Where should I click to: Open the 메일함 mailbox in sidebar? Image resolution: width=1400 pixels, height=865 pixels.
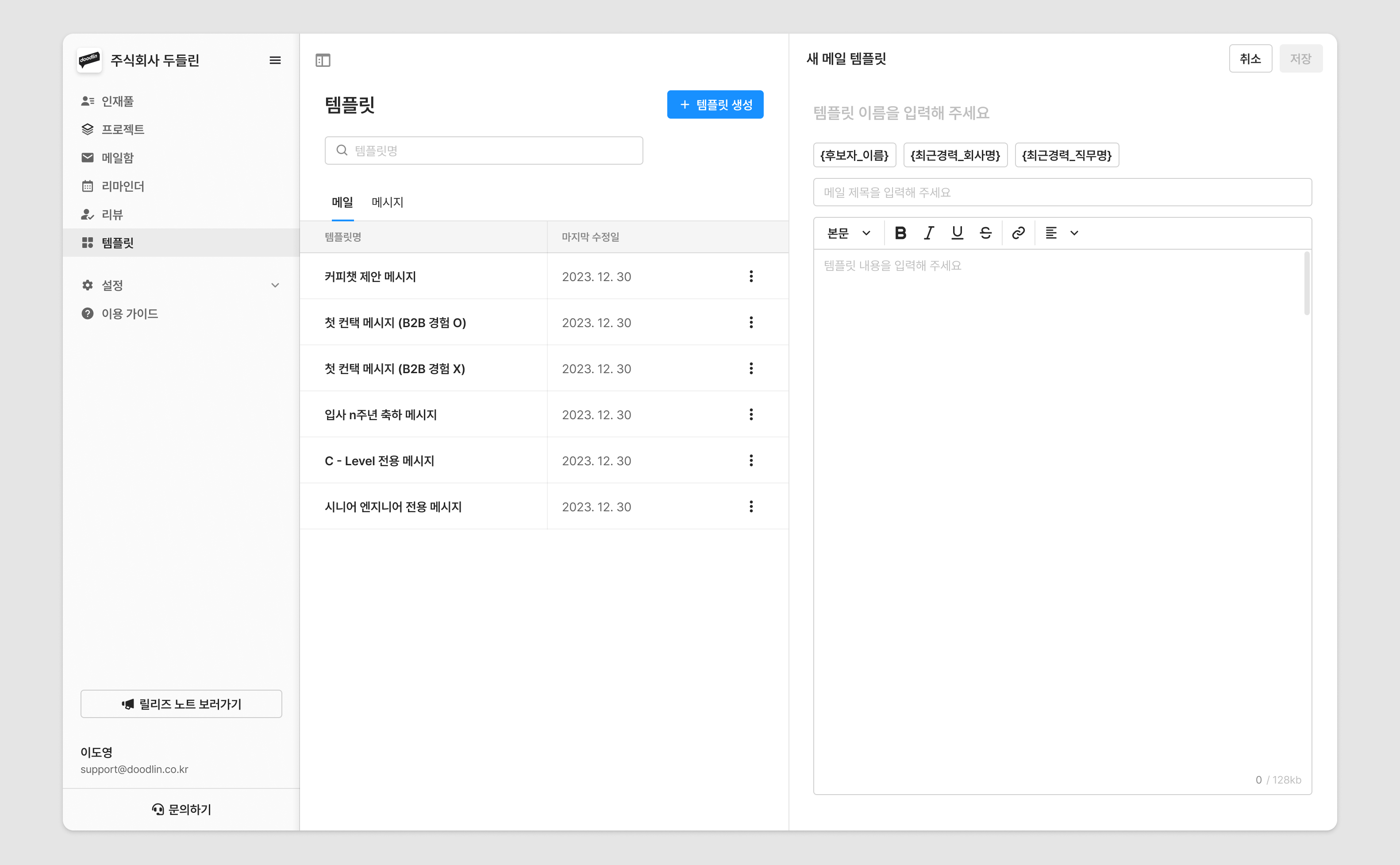click(x=117, y=157)
